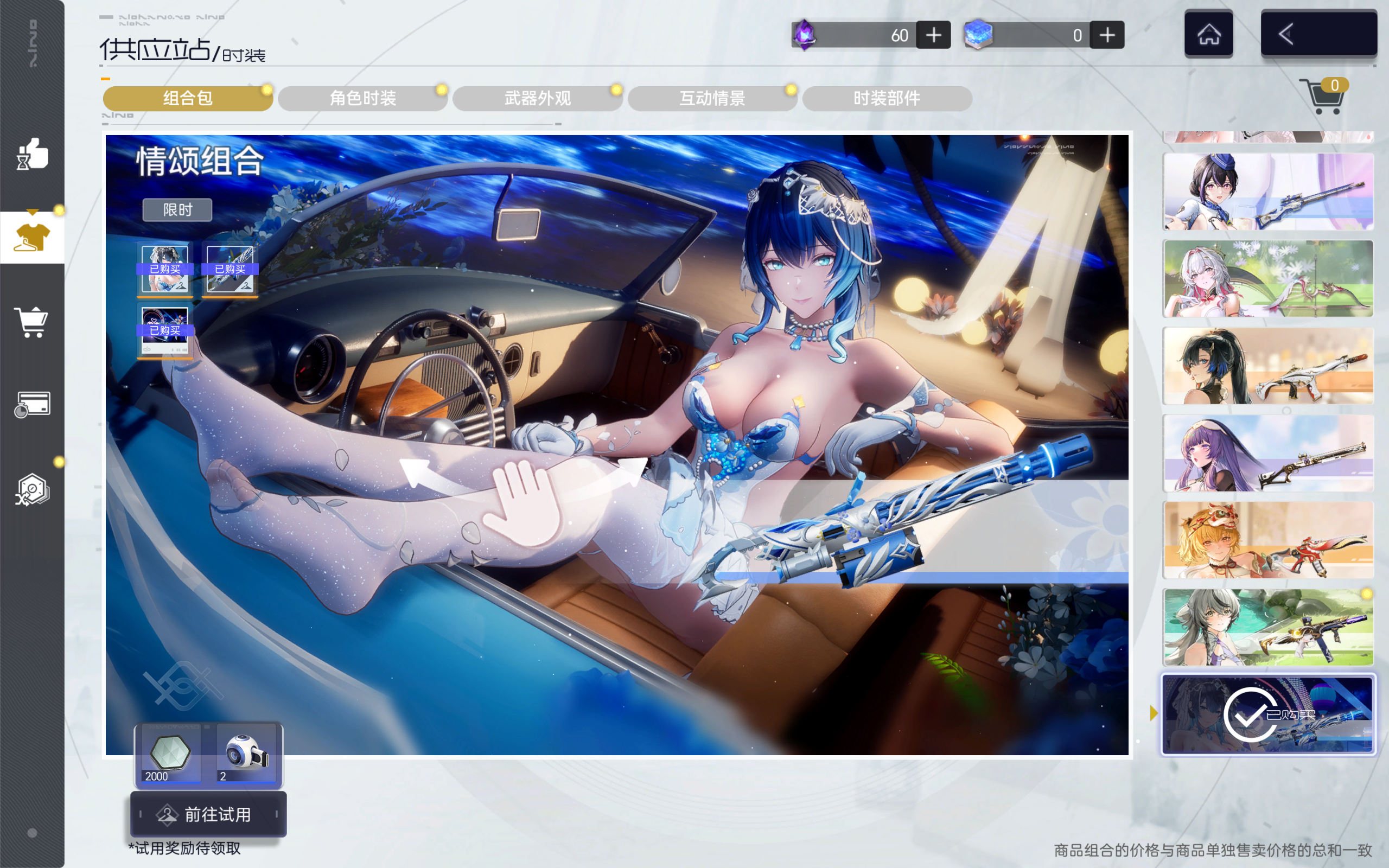
Task: Open the card recharge sidebar section
Action: click(32, 405)
